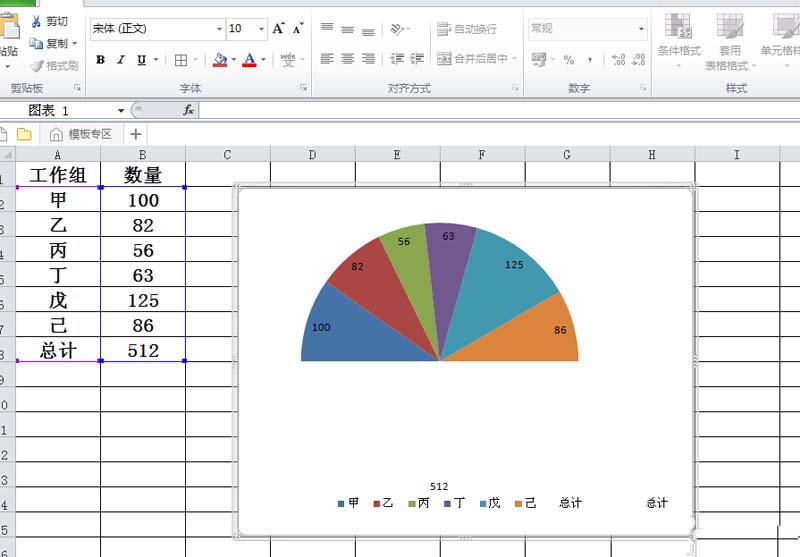Click the Name Box showing 图表 1
800x557 pixels.
tap(63, 110)
